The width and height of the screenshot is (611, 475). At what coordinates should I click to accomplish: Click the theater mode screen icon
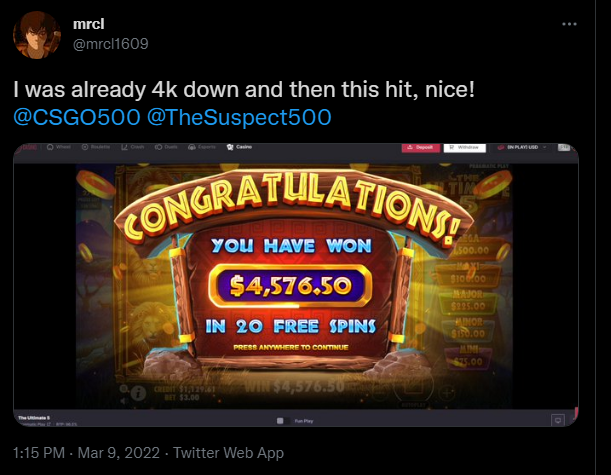[558, 420]
